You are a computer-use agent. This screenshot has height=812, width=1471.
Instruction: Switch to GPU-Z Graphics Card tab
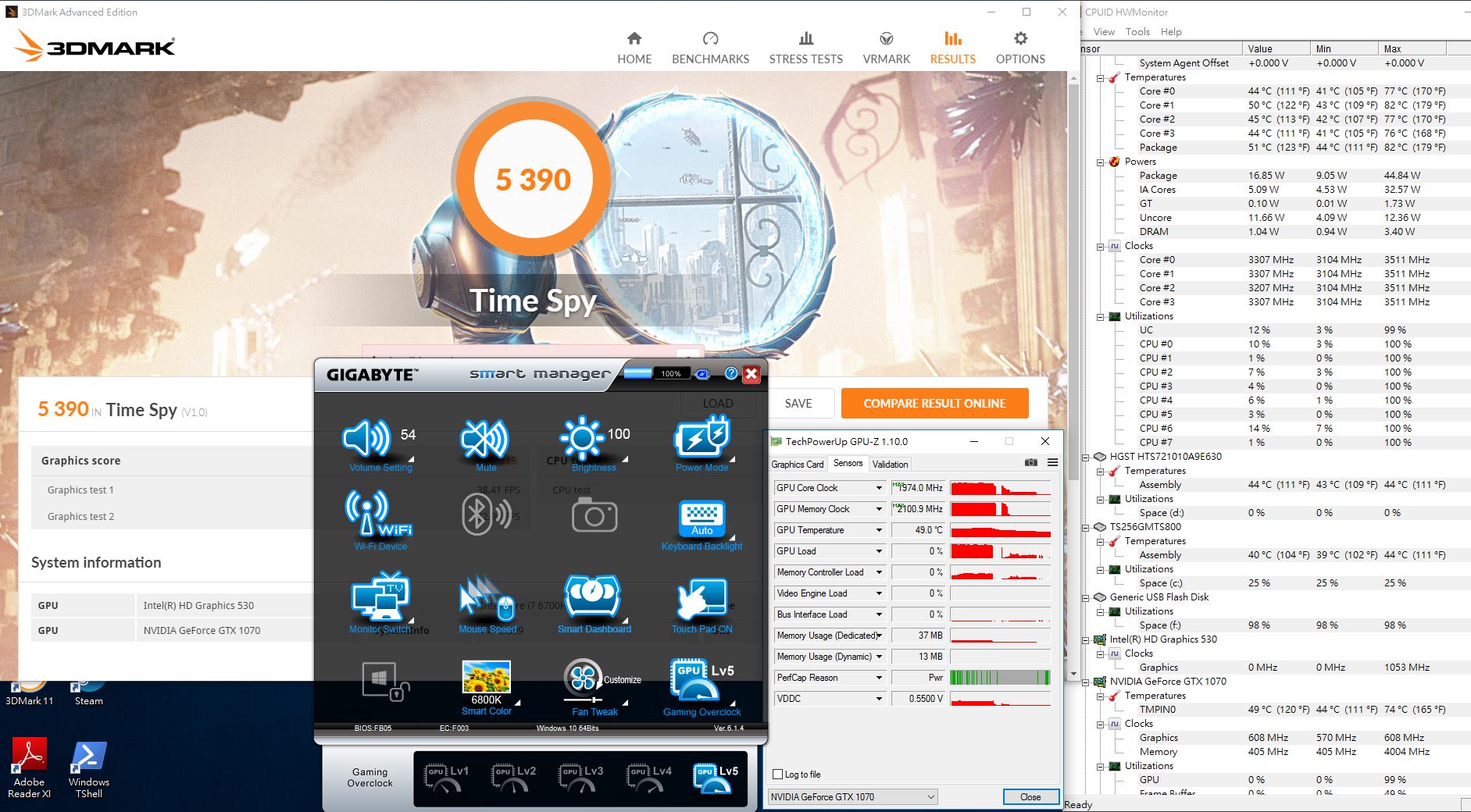(797, 464)
